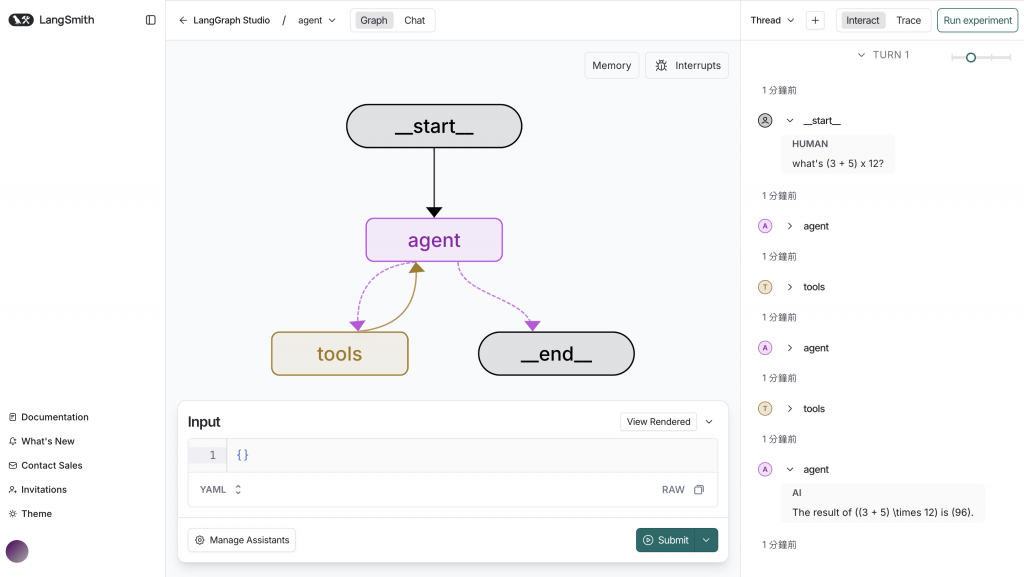Image resolution: width=1024 pixels, height=577 pixels.
Task: Open Documentation in sidebar
Action: pos(49,417)
